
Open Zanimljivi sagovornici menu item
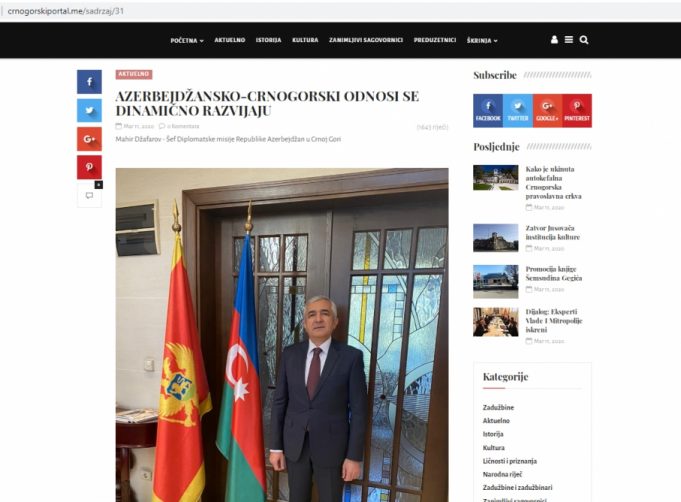[366, 40]
